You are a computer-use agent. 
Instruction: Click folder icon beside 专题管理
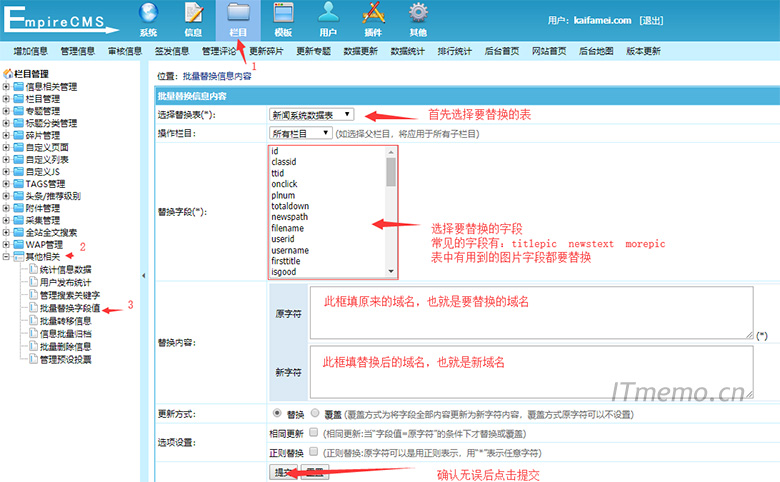coord(18,110)
